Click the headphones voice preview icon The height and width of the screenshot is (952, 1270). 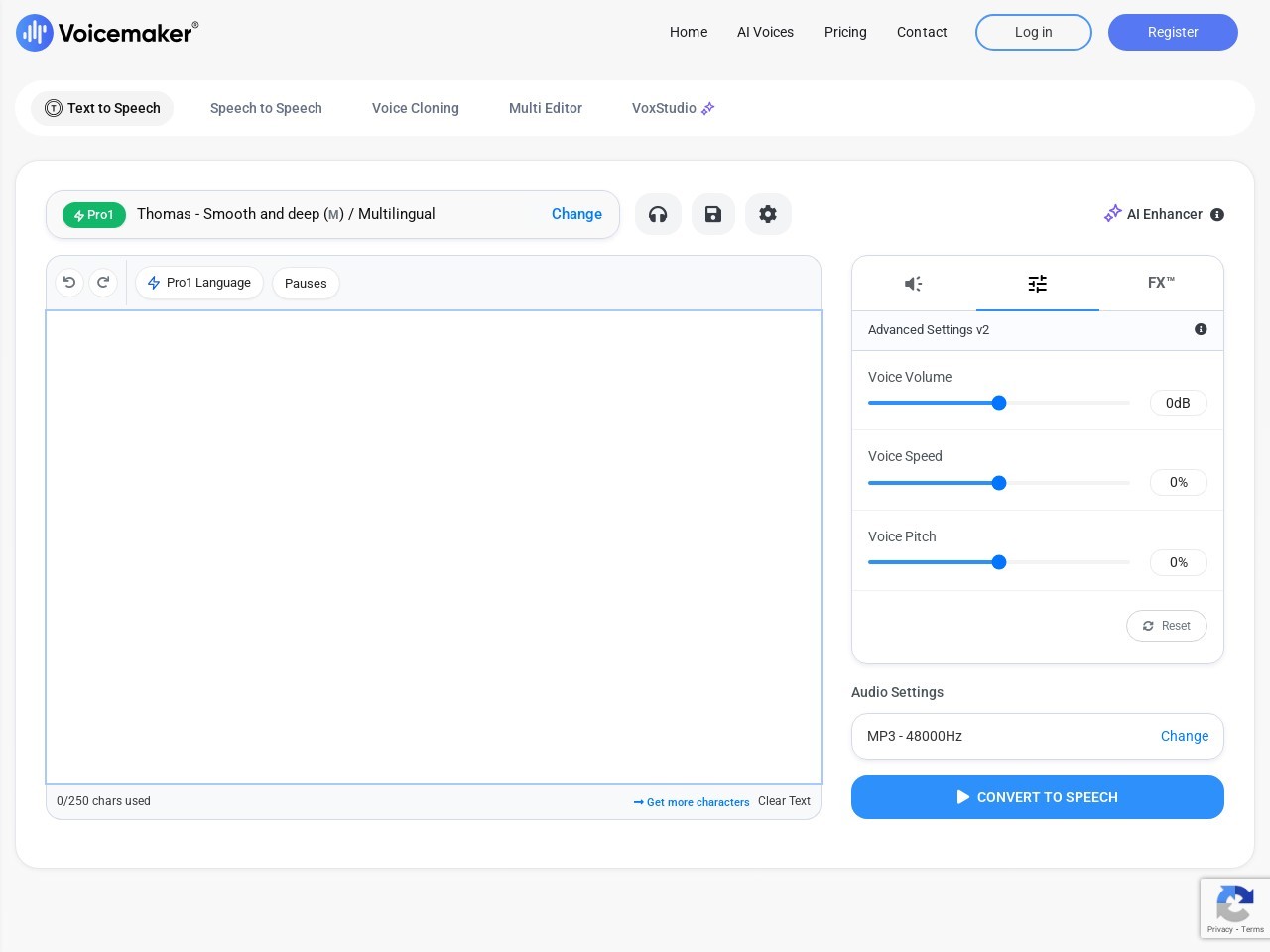pyautogui.click(x=658, y=214)
